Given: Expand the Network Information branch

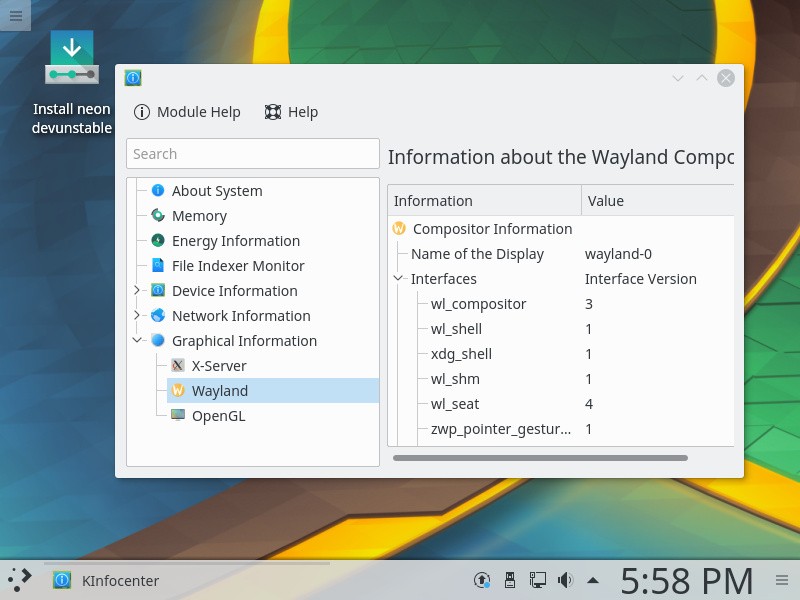Looking at the screenshot, I should (x=137, y=315).
